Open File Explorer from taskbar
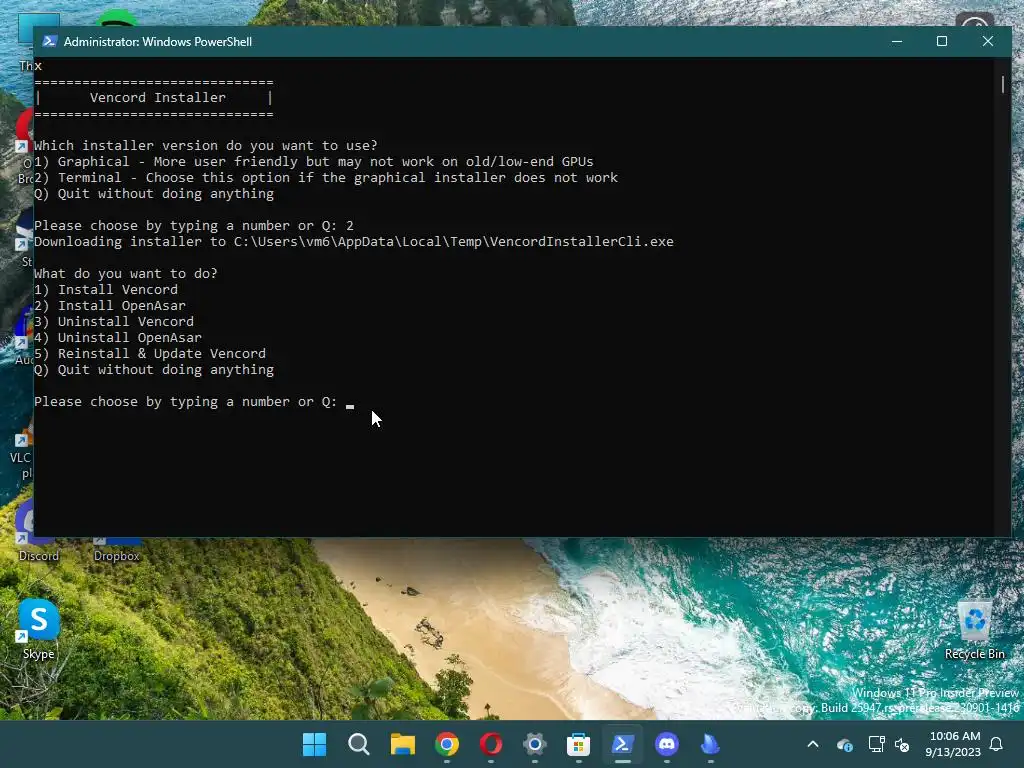Viewport: 1024px width, 768px height. 402,744
